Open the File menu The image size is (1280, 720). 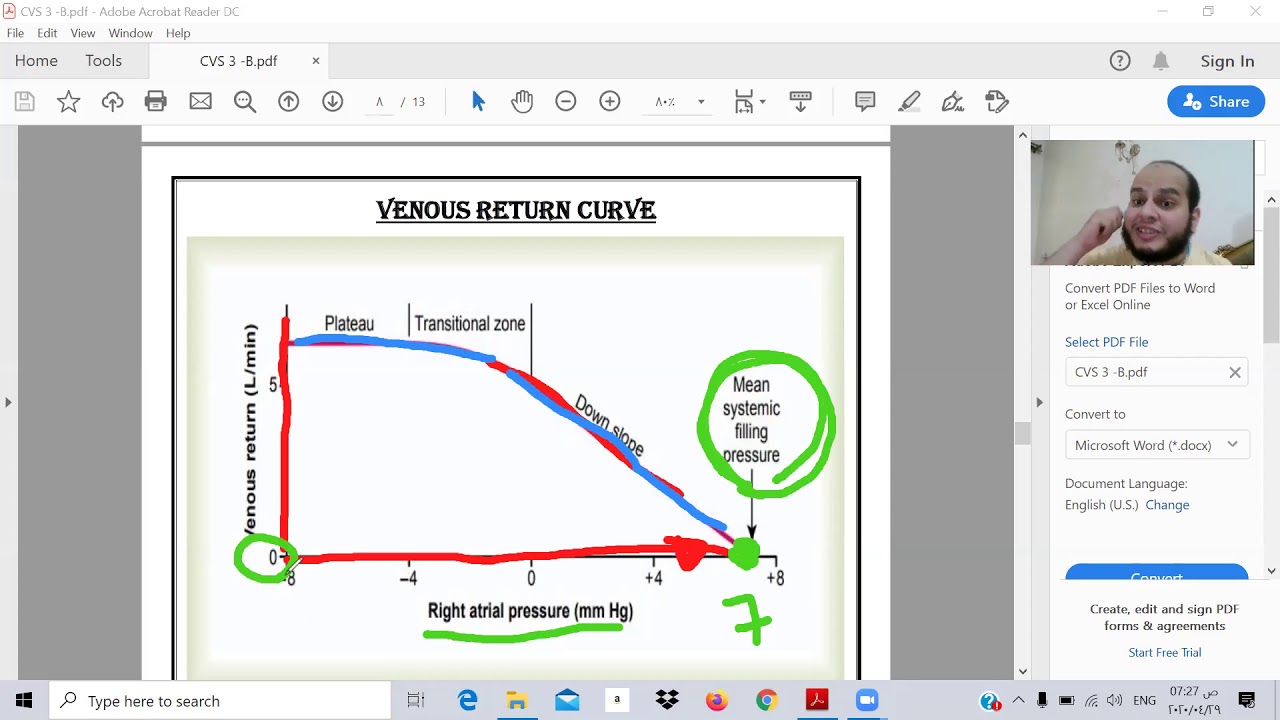(x=15, y=33)
